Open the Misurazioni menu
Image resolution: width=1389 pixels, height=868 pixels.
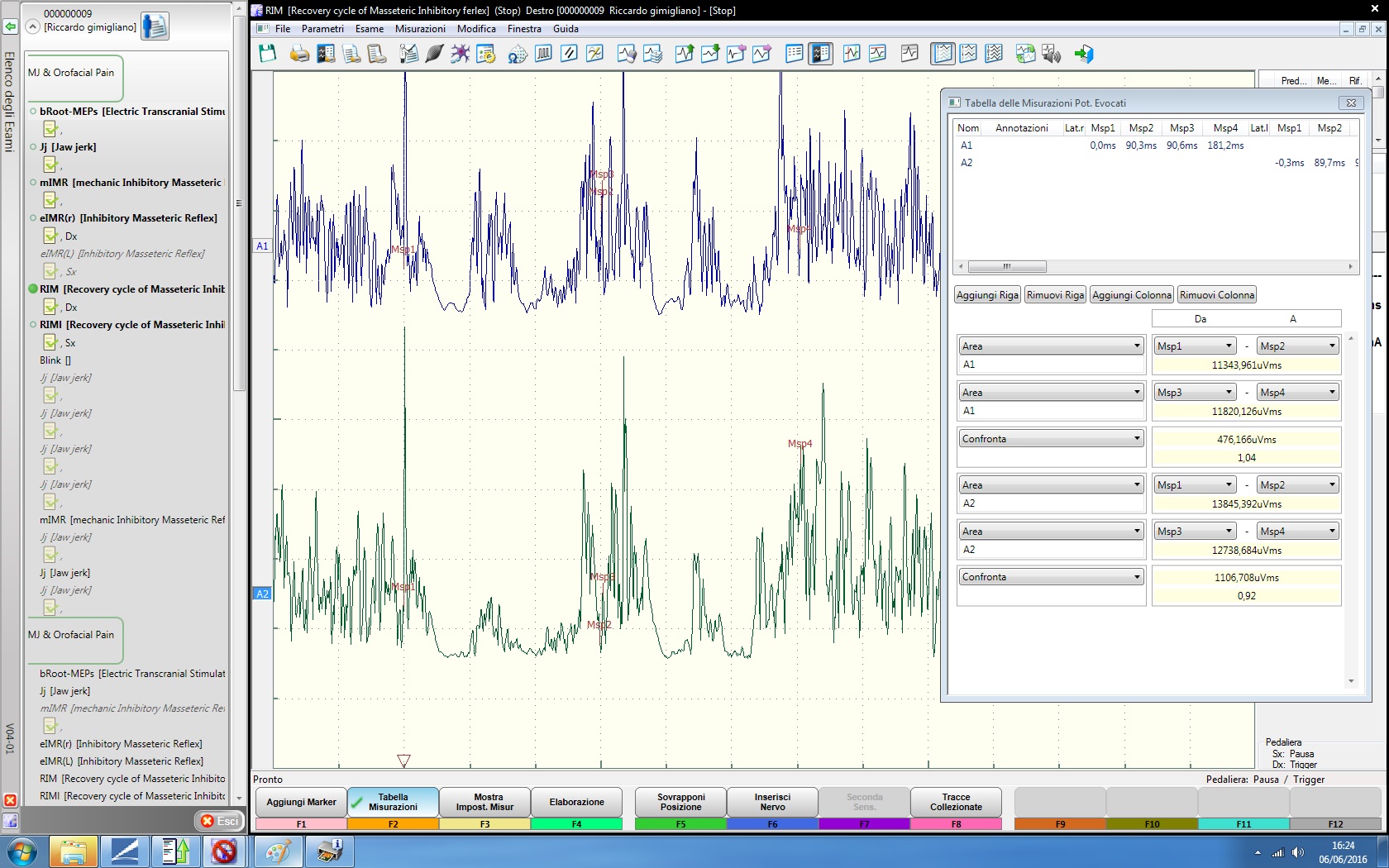[420, 29]
